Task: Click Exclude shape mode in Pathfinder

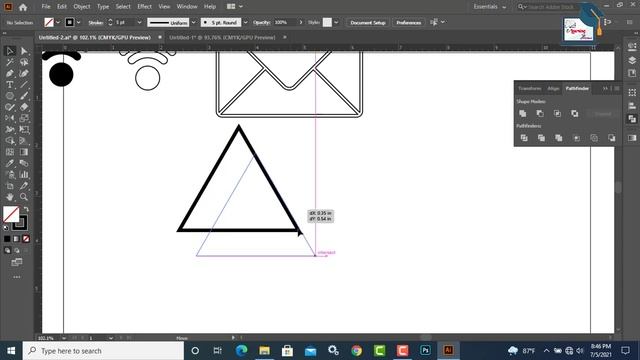Action: [x=575, y=113]
